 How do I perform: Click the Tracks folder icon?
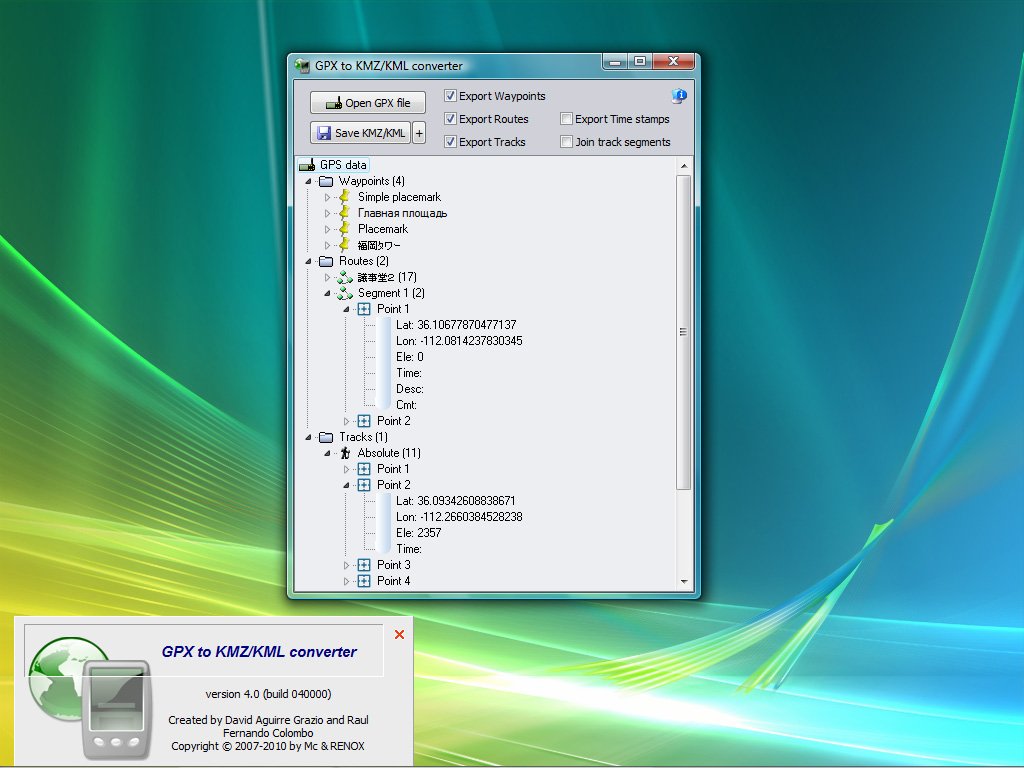pyautogui.click(x=326, y=437)
